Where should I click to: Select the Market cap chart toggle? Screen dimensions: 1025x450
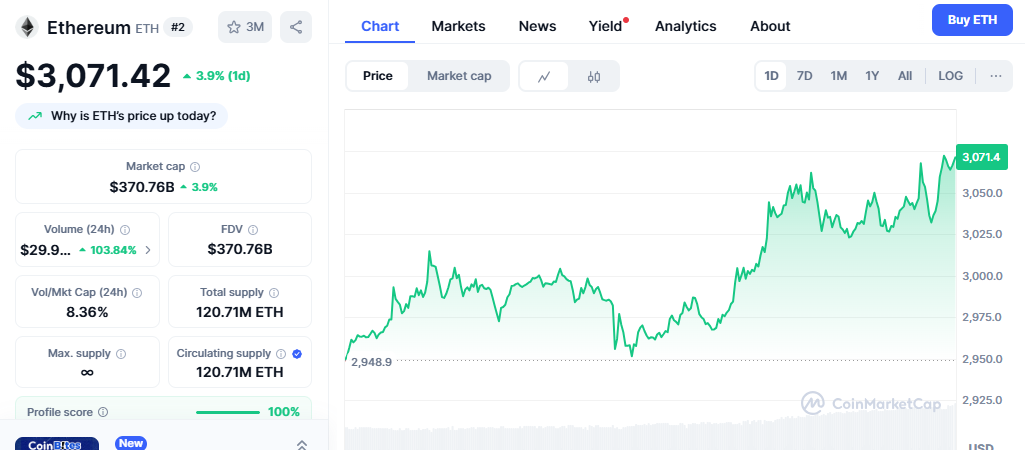point(459,76)
